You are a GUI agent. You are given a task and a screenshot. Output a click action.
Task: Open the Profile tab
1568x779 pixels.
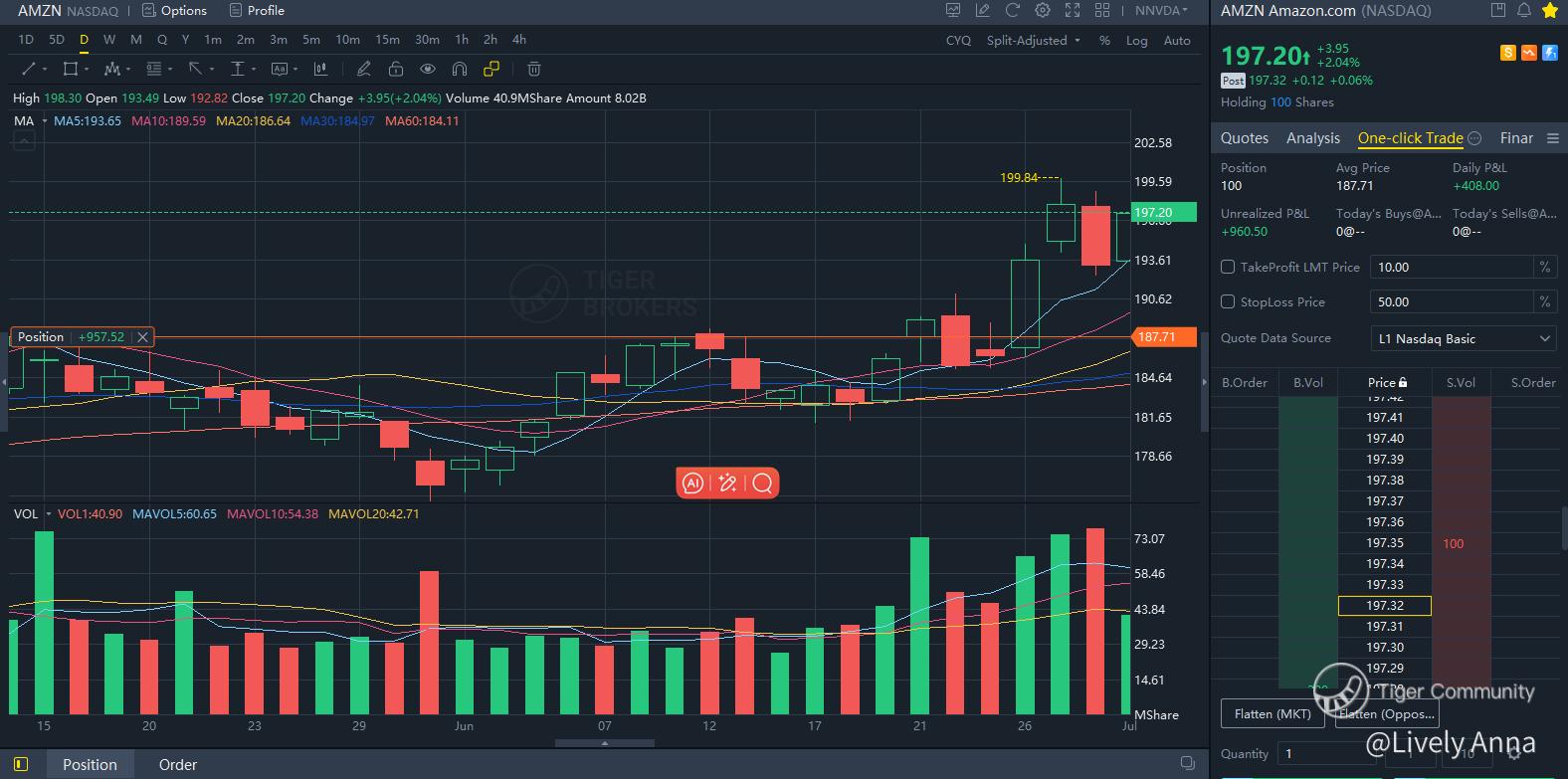point(257,10)
